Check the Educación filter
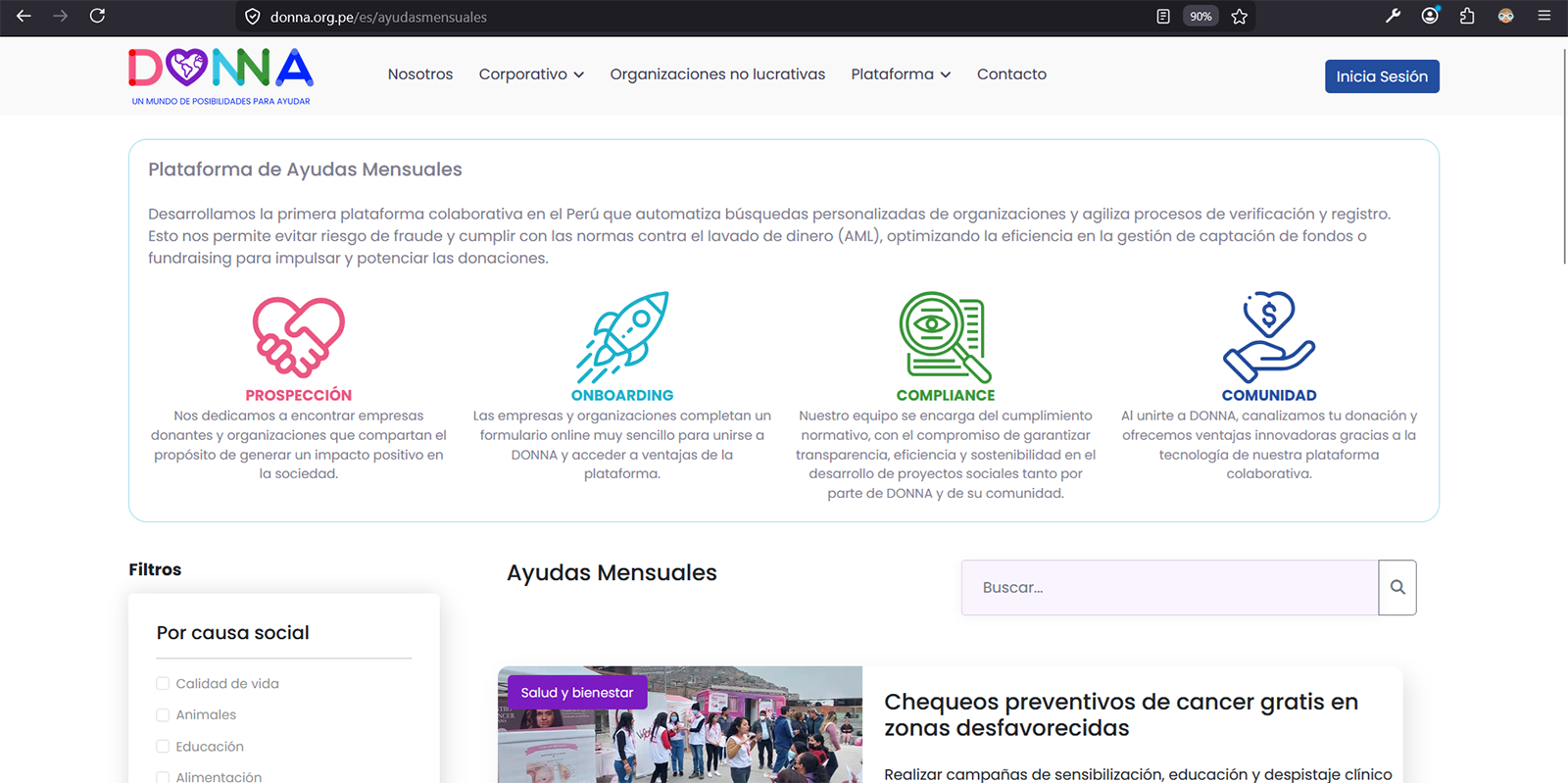The width and height of the screenshot is (1568, 783). pos(163,747)
